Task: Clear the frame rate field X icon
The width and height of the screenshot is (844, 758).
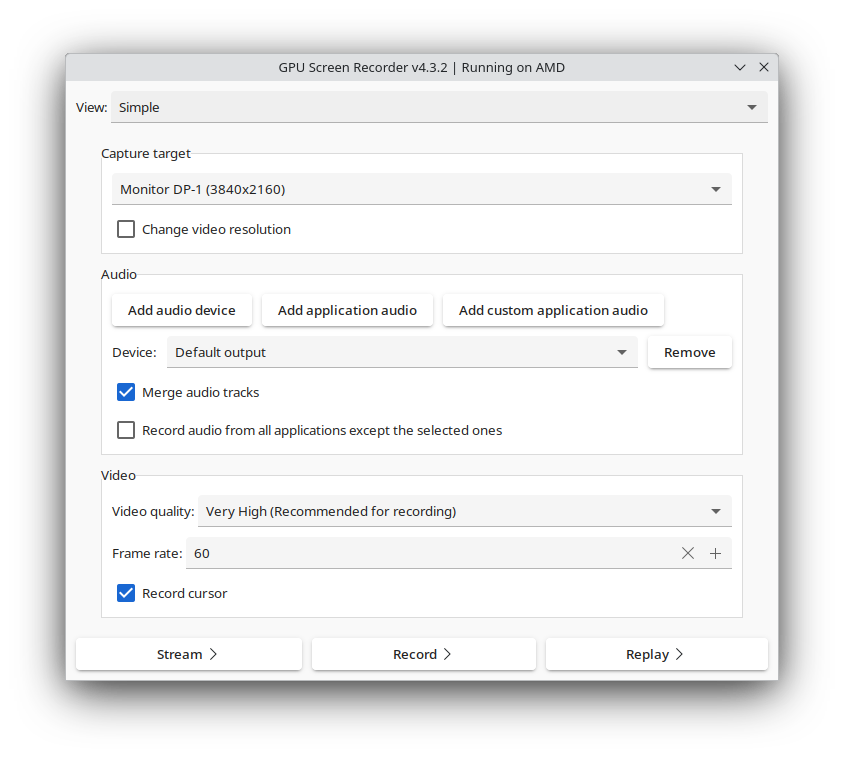Action: click(x=688, y=553)
